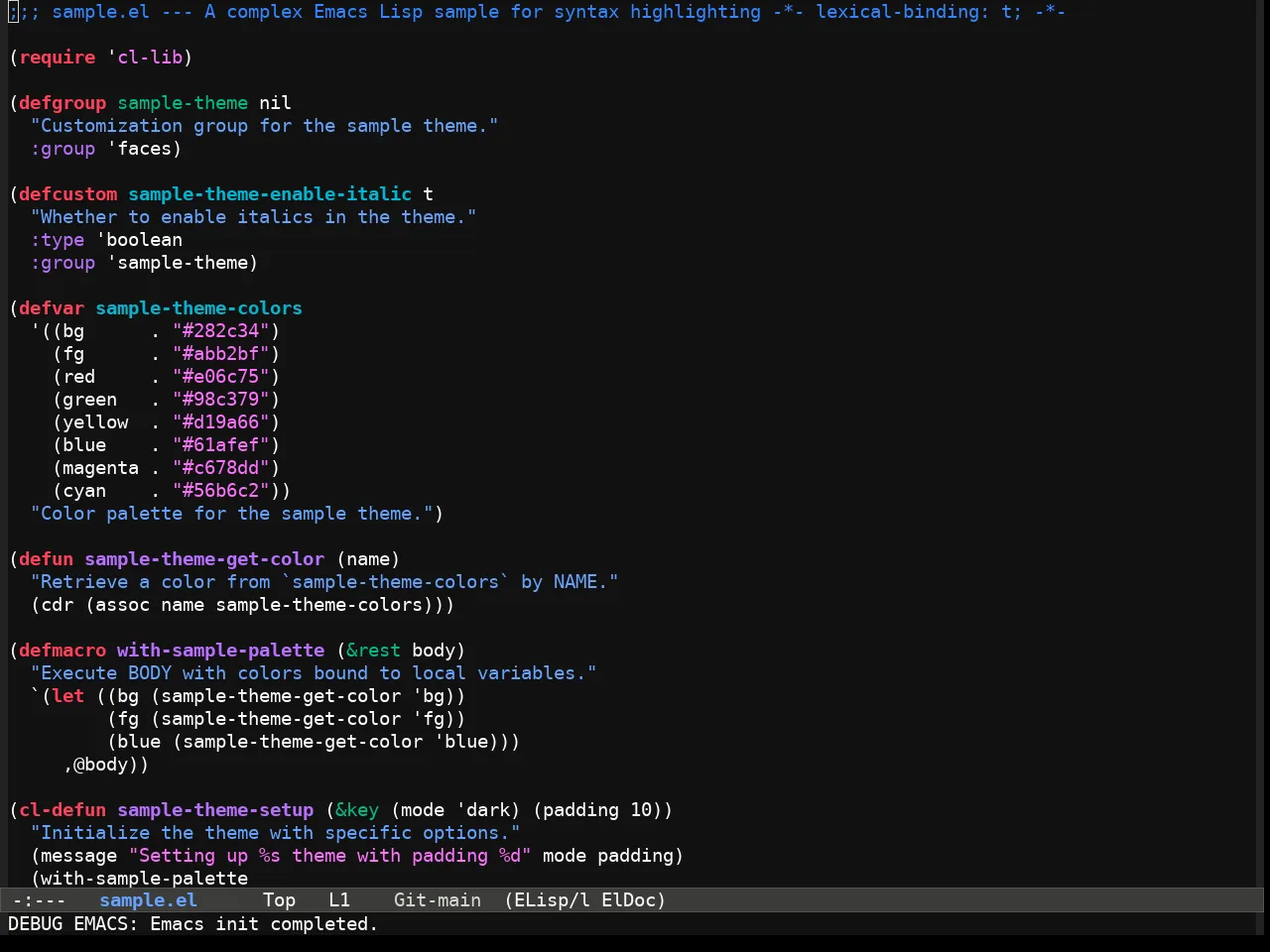Click the yellow key in color alist
Image resolution: width=1270 pixels, height=952 pixels.
(x=95, y=422)
